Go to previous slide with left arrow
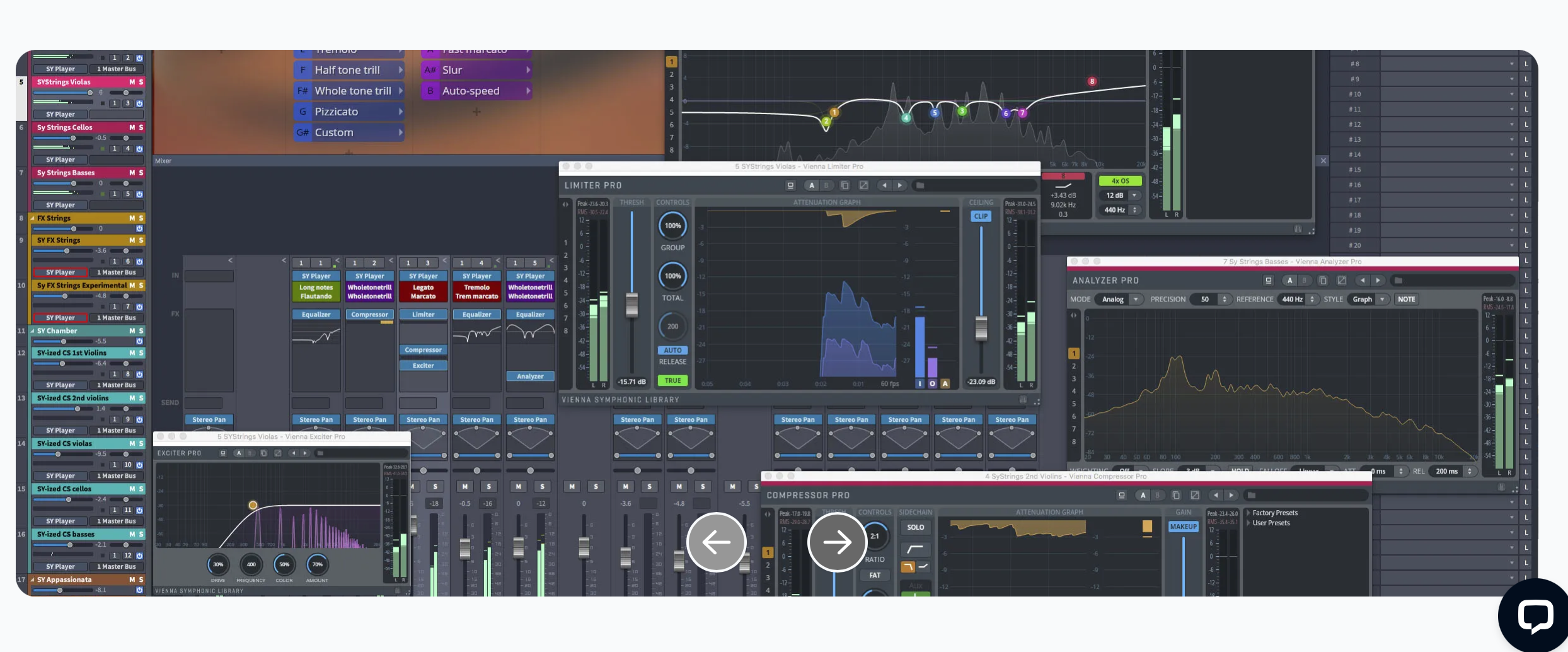The width and height of the screenshot is (1568, 652). tap(717, 542)
